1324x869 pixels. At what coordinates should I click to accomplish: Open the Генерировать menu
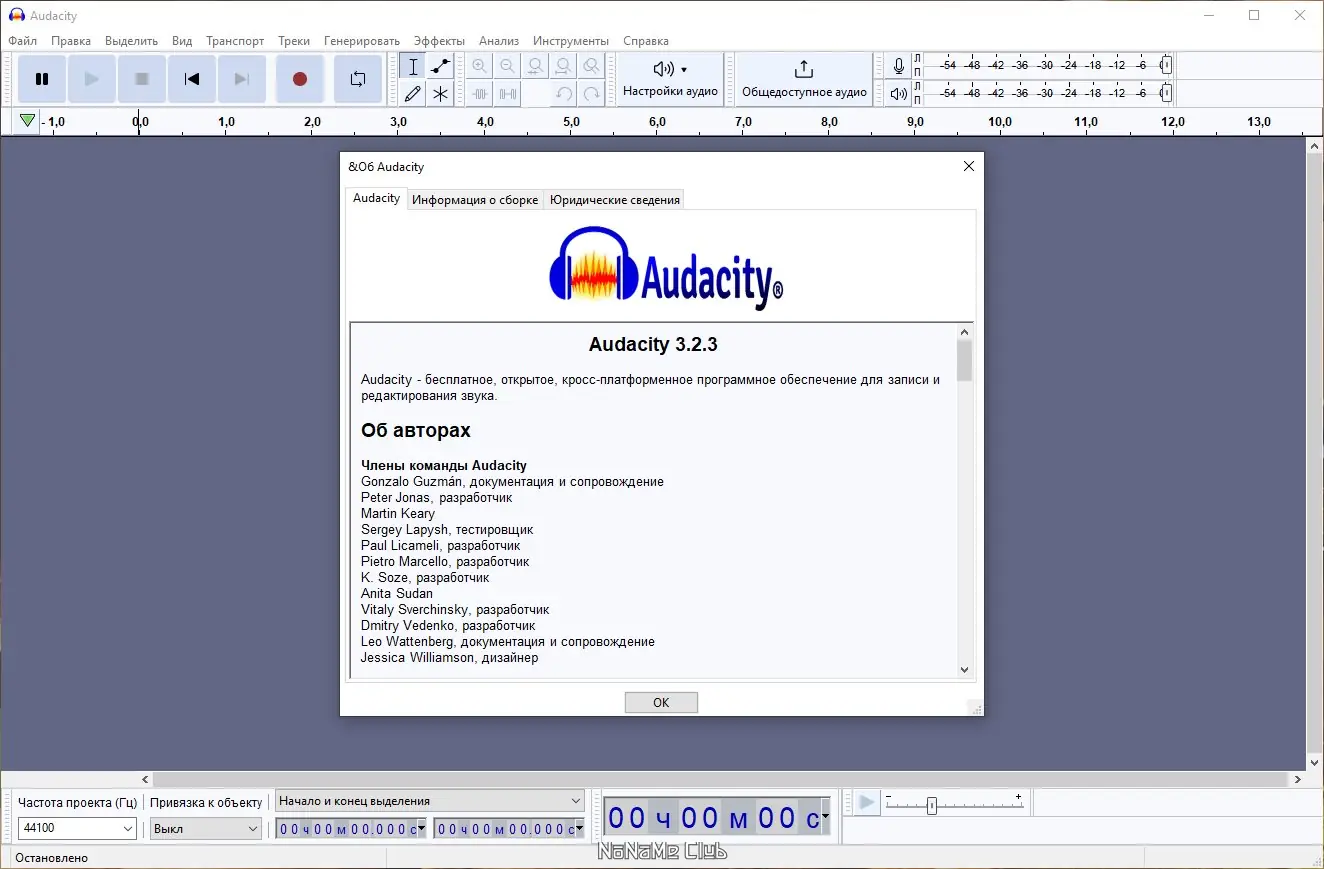(362, 41)
